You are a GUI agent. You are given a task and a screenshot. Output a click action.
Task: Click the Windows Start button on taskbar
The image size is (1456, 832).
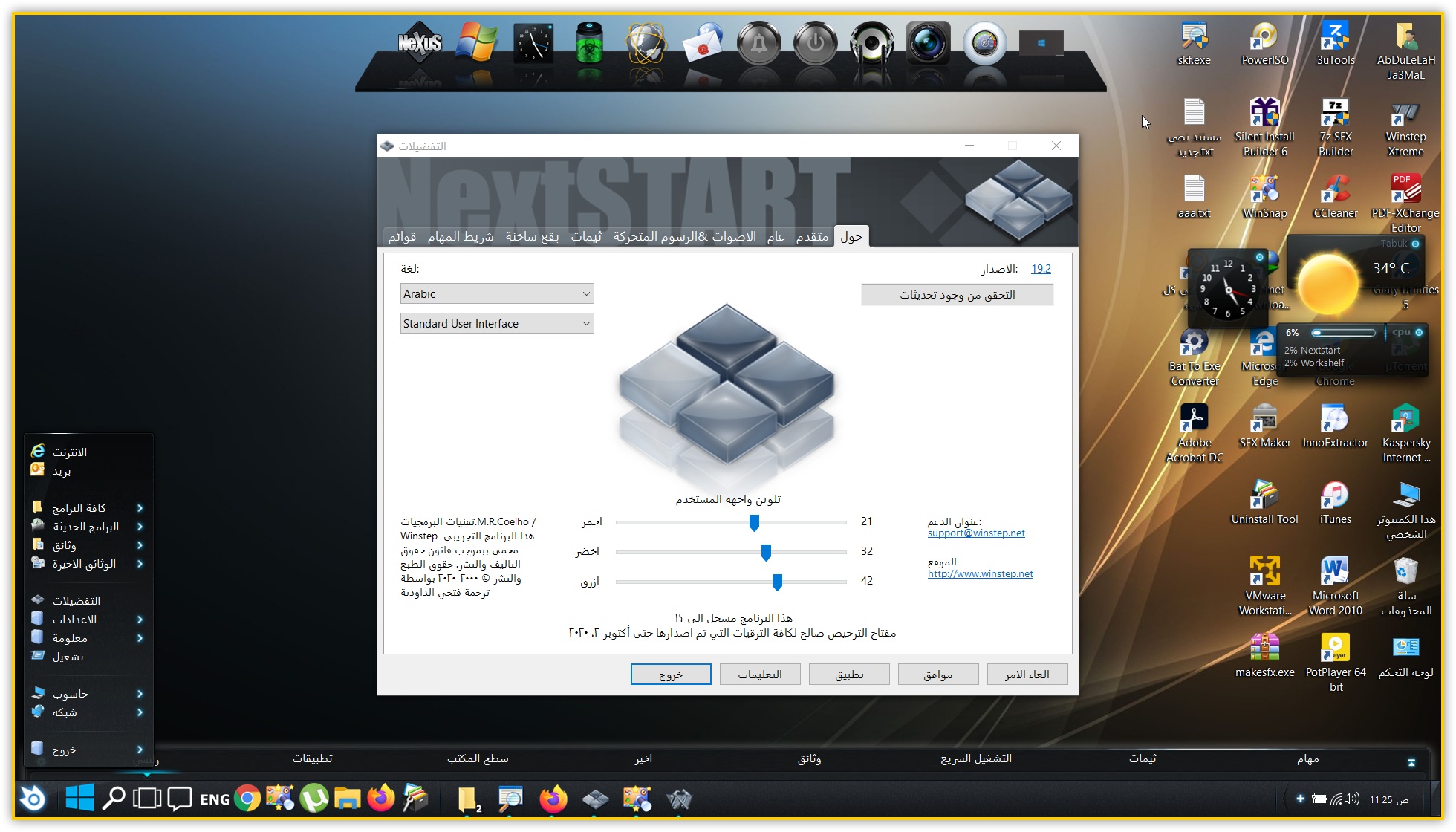79,798
